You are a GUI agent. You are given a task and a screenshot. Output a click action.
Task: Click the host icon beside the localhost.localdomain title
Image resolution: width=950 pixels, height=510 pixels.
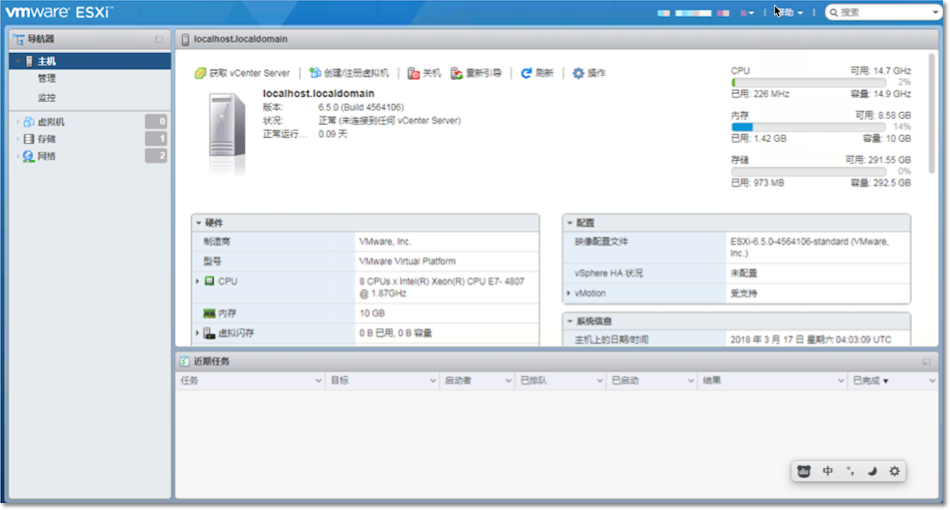[x=185, y=39]
